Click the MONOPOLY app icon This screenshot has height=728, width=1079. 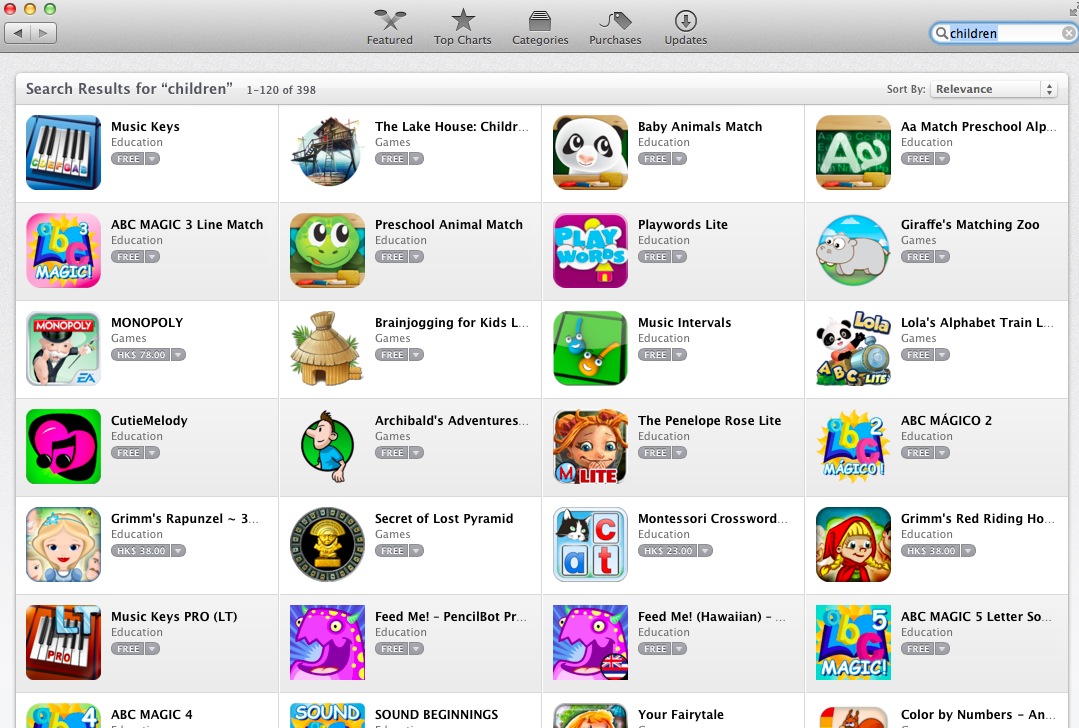point(63,348)
